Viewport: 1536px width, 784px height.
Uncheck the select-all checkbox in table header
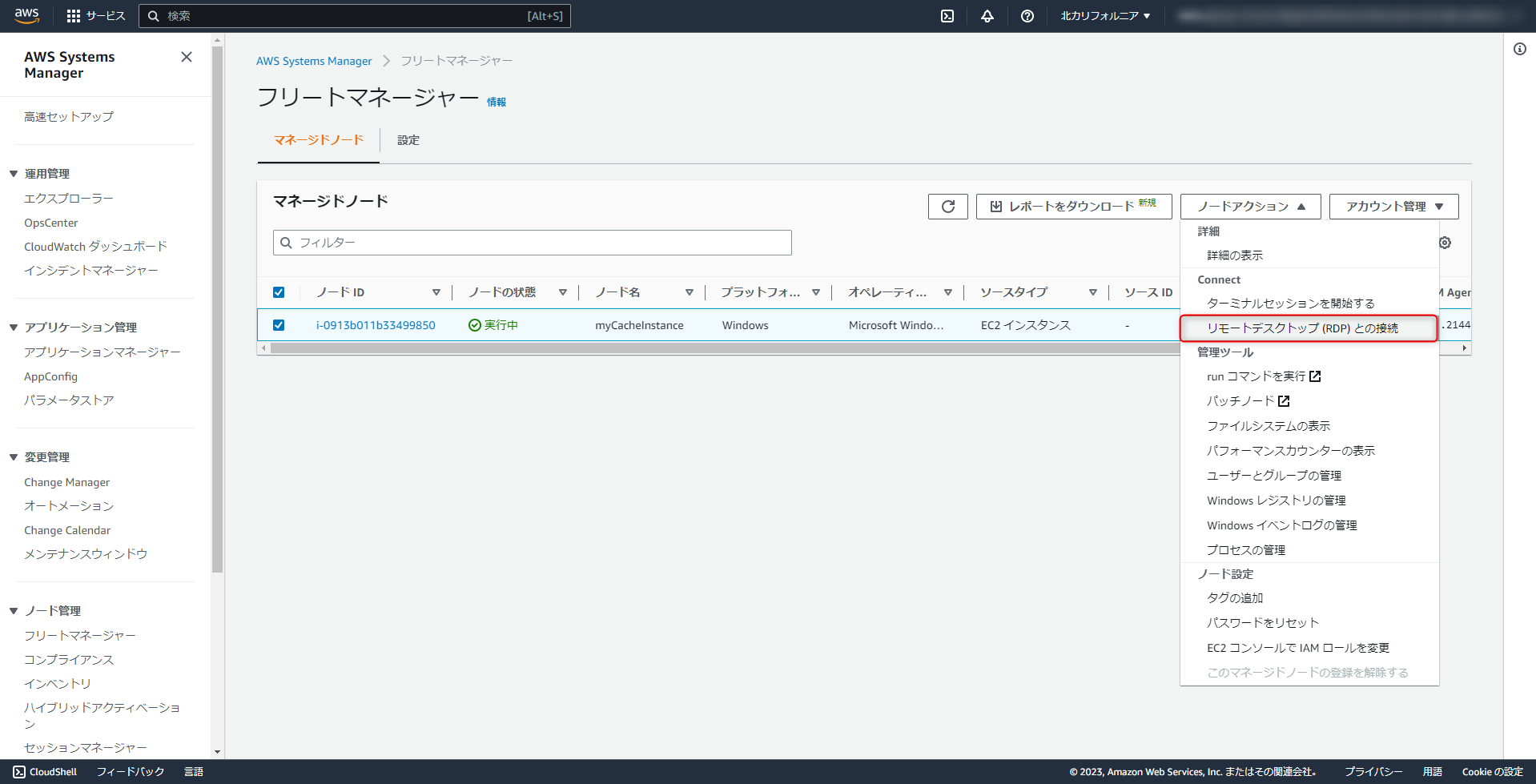point(279,291)
